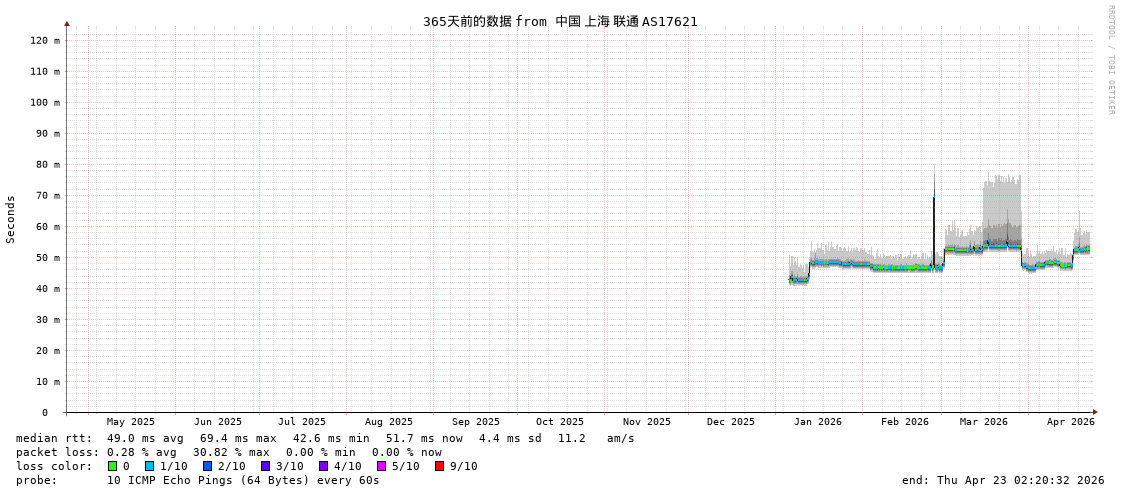Click the graph title with AS17621
Viewport: 1121px width, 494px height.
coord(560,21)
